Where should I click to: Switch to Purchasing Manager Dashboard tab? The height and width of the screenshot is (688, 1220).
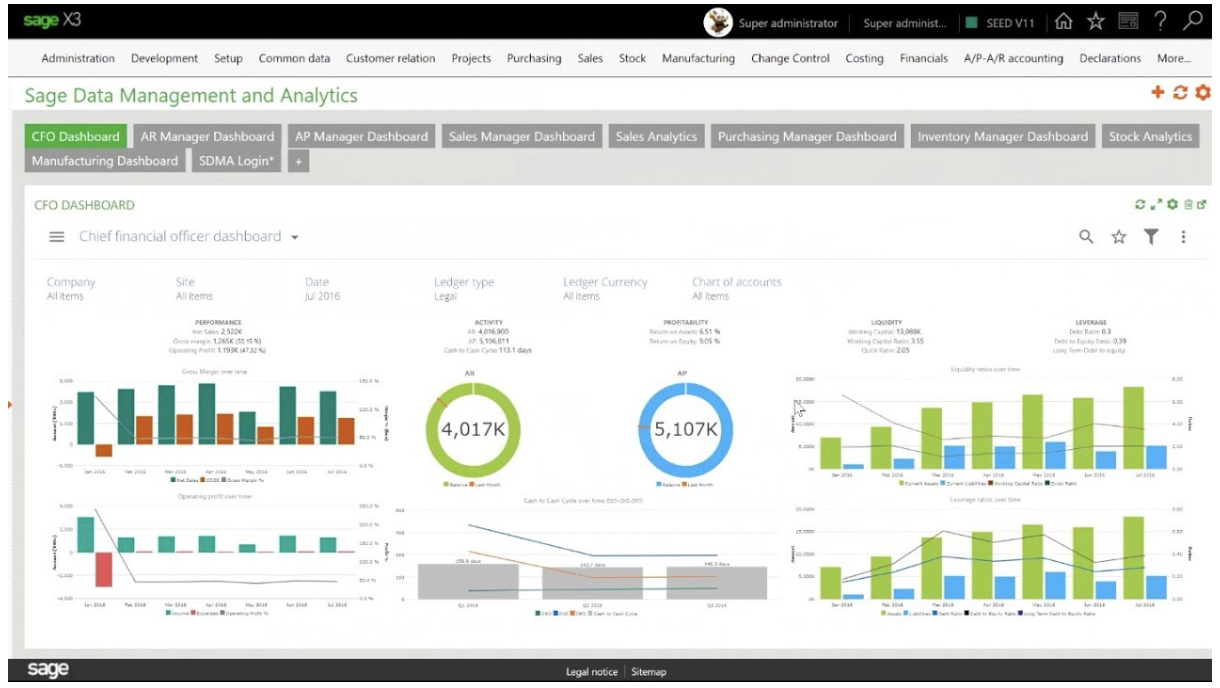coord(807,137)
